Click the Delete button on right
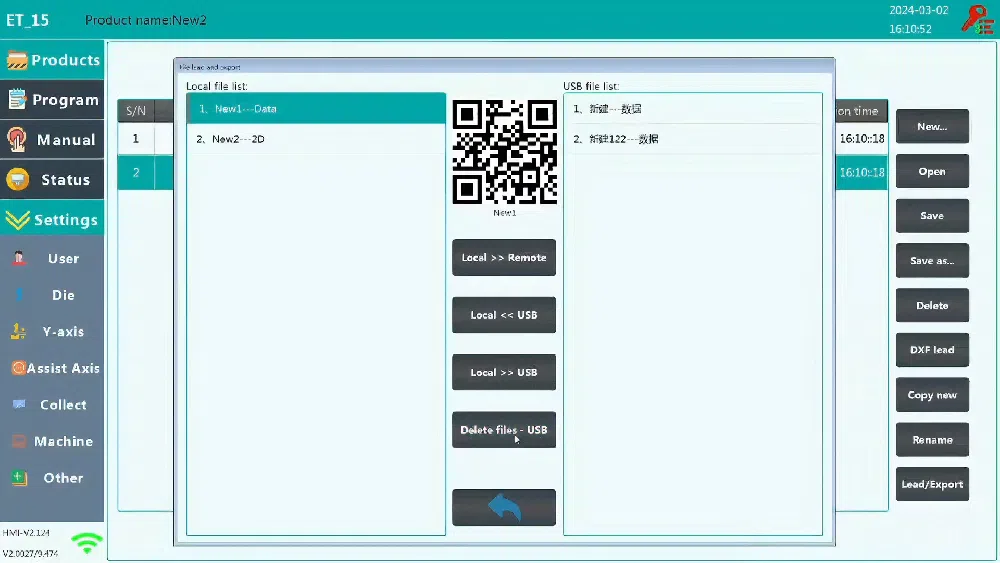 coord(932,305)
